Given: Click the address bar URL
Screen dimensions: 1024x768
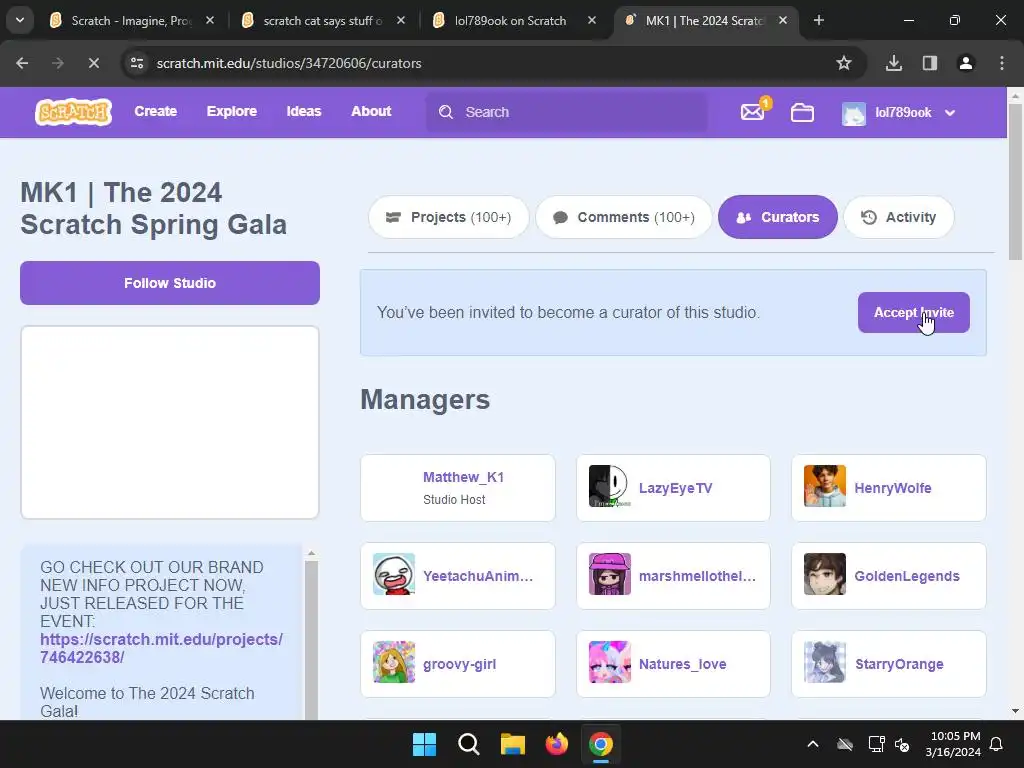Looking at the screenshot, I should [289, 63].
